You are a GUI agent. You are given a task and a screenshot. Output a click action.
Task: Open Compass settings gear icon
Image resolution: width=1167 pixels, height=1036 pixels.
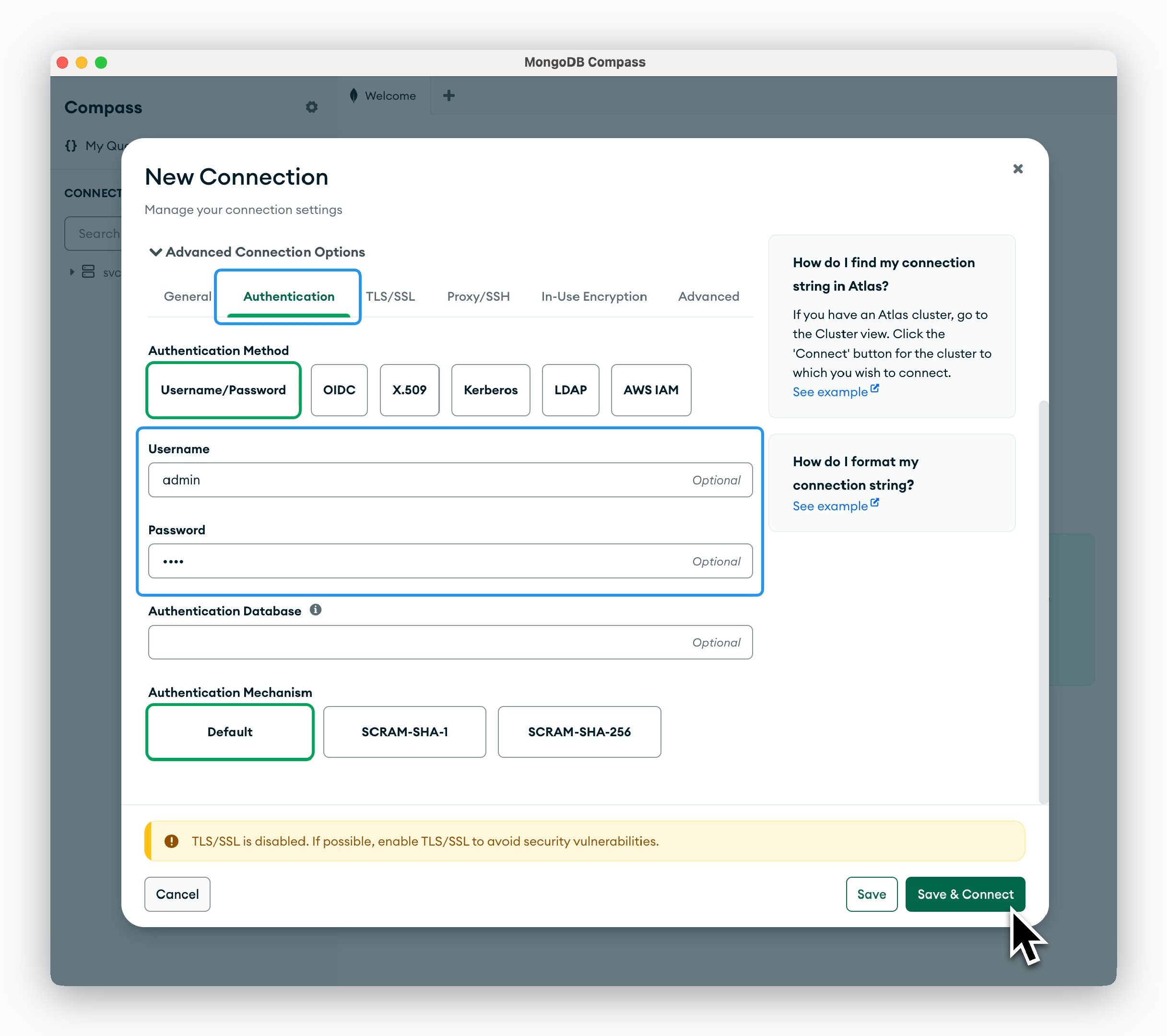(x=311, y=107)
